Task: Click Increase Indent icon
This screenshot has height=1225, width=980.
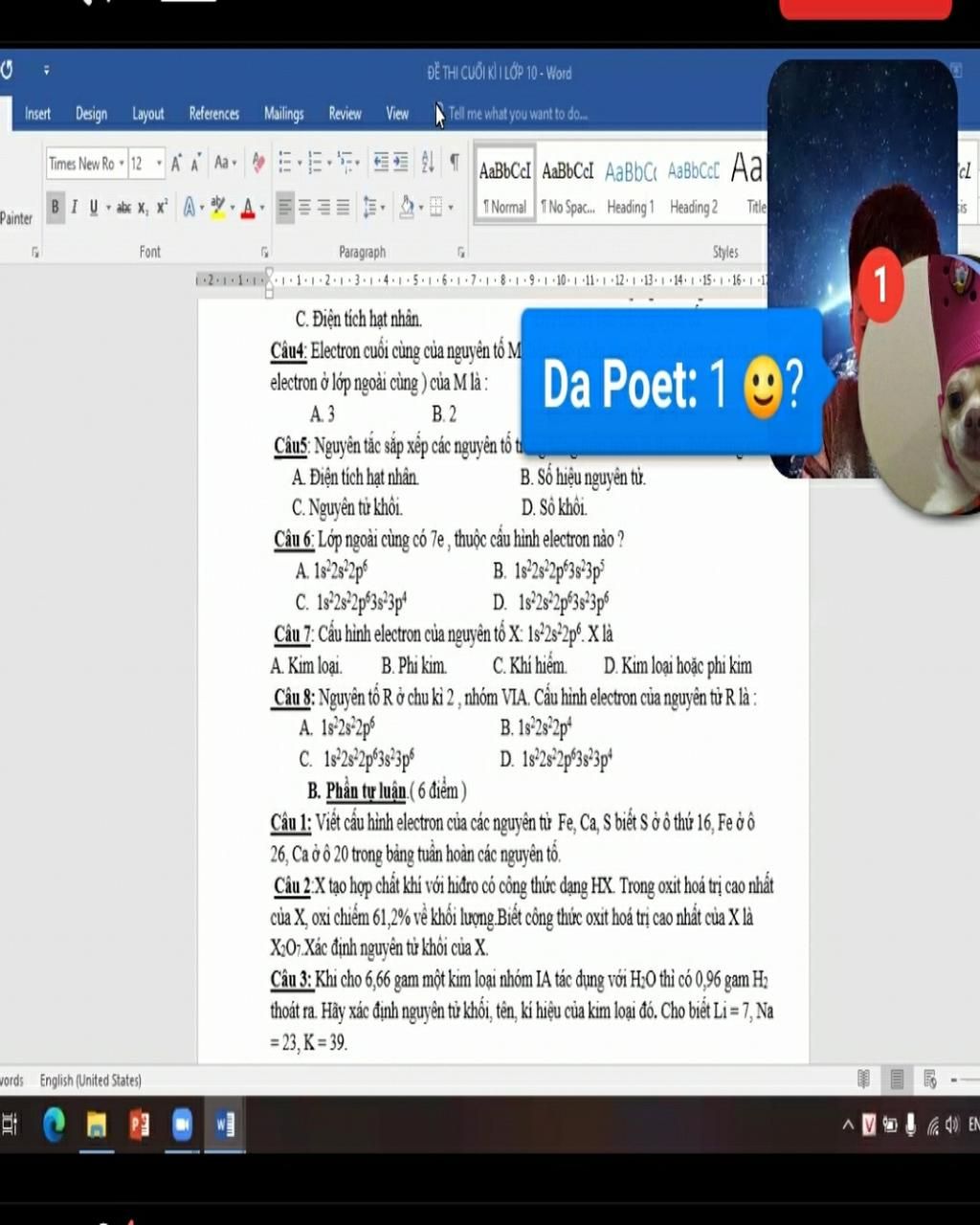Action: (400, 163)
